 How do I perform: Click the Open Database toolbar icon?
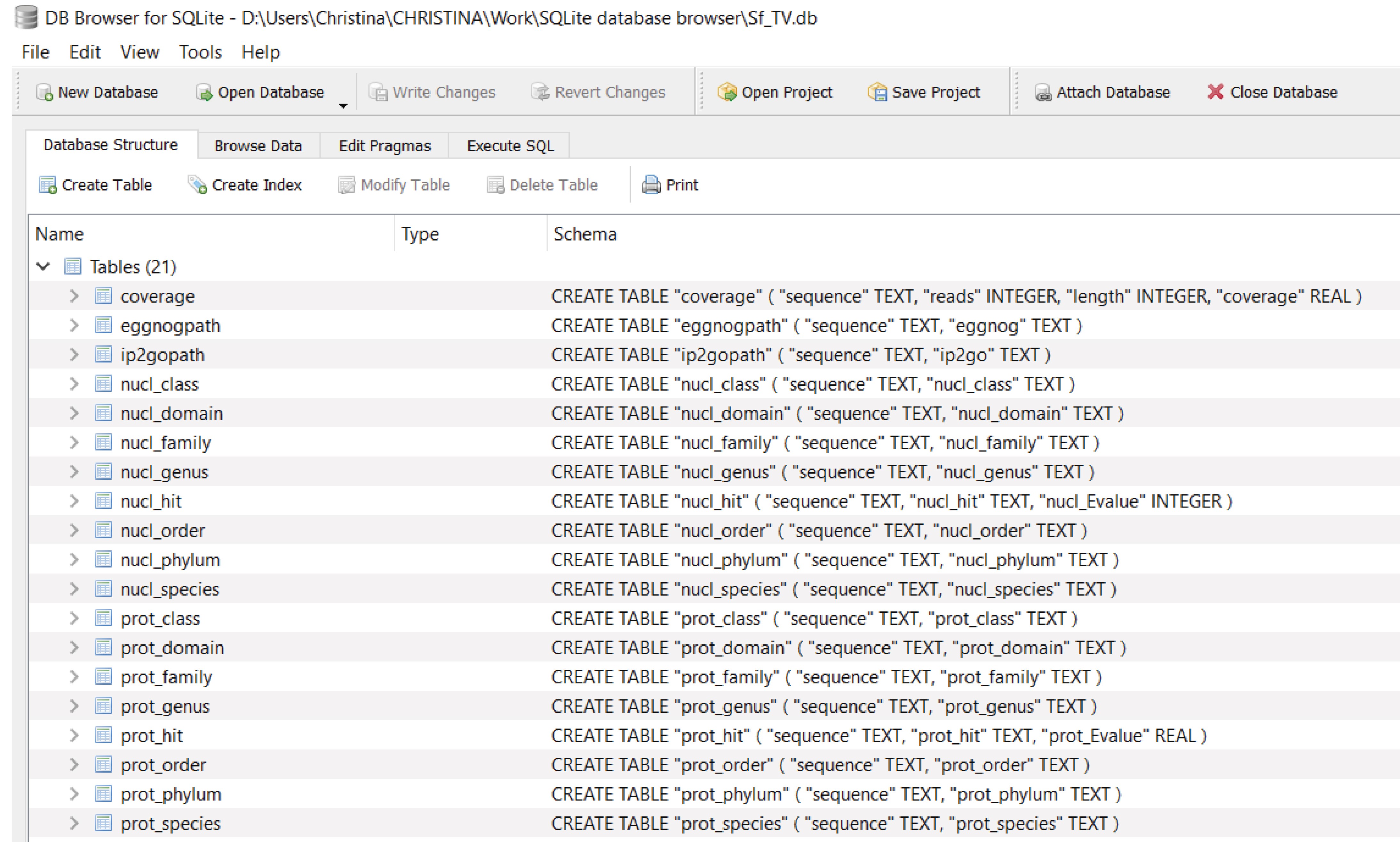pyautogui.click(x=204, y=92)
